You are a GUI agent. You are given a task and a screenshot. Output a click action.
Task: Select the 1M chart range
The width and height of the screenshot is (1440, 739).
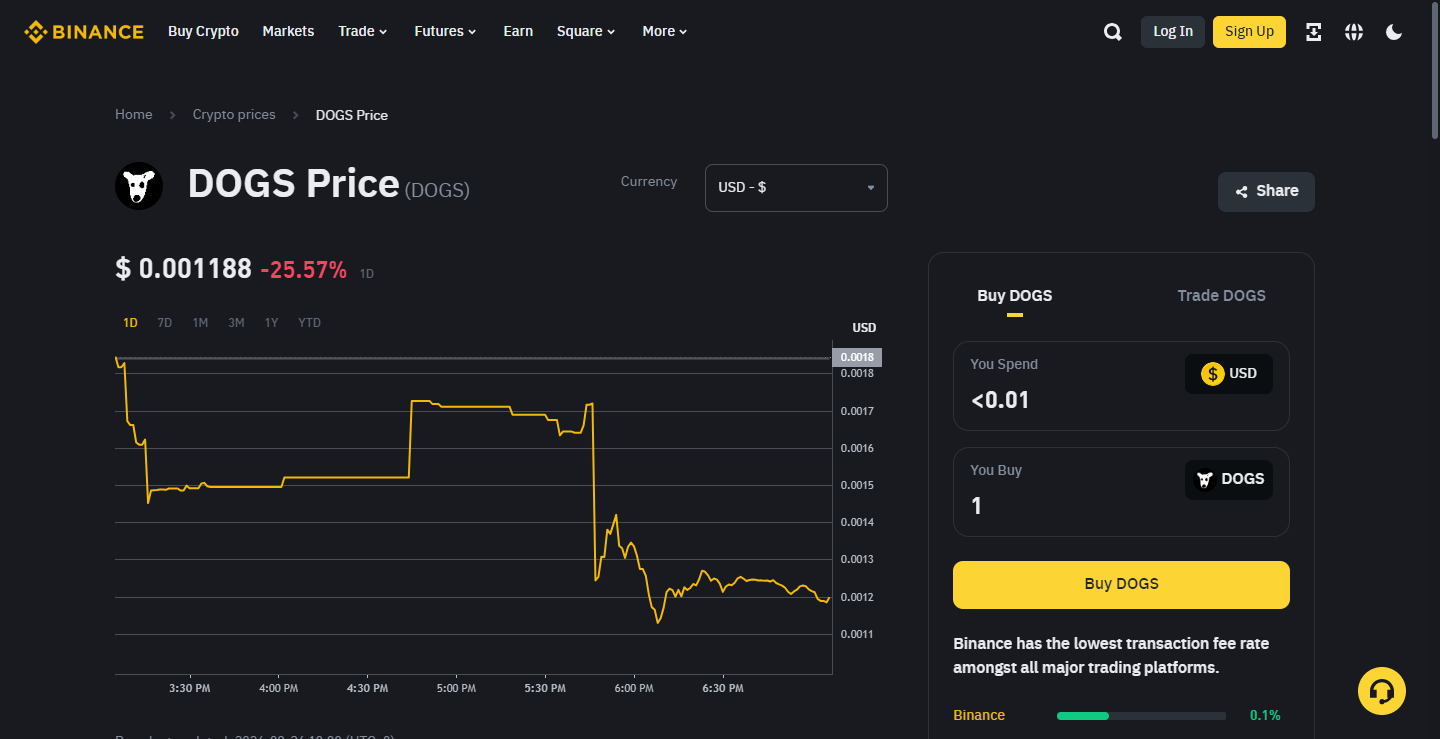tap(200, 323)
